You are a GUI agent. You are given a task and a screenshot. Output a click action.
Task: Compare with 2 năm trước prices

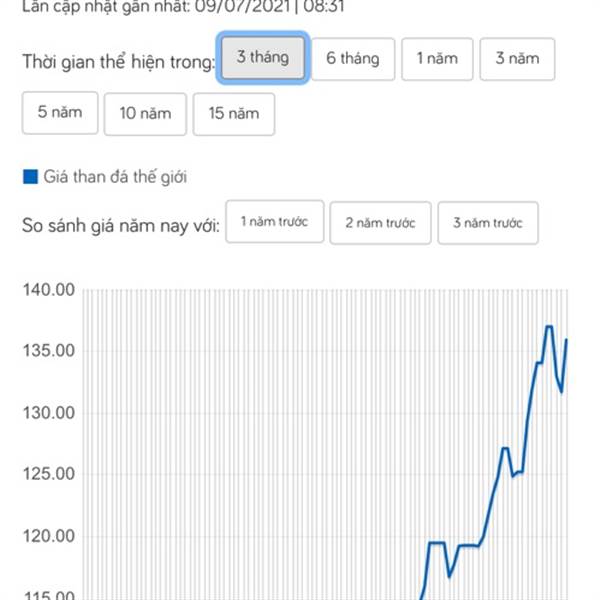click(x=380, y=223)
